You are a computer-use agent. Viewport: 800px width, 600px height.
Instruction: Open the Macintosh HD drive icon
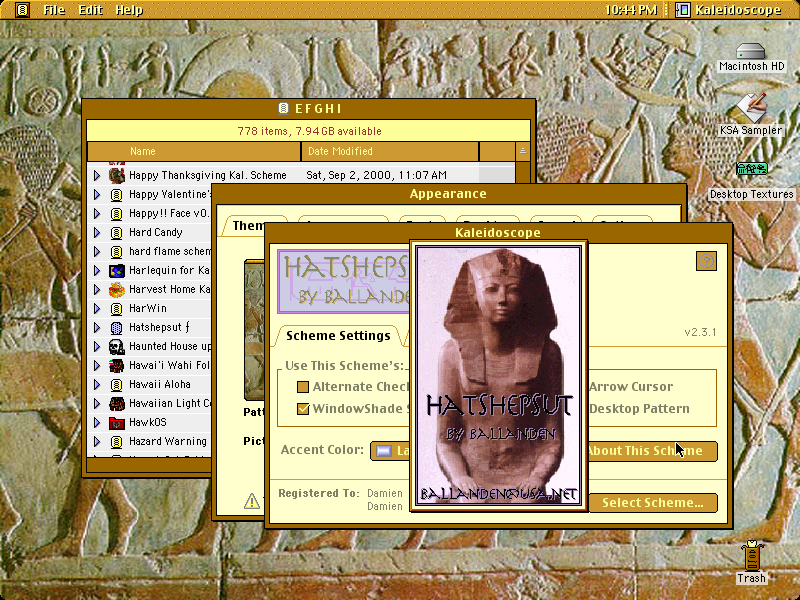[x=751, y=52]
